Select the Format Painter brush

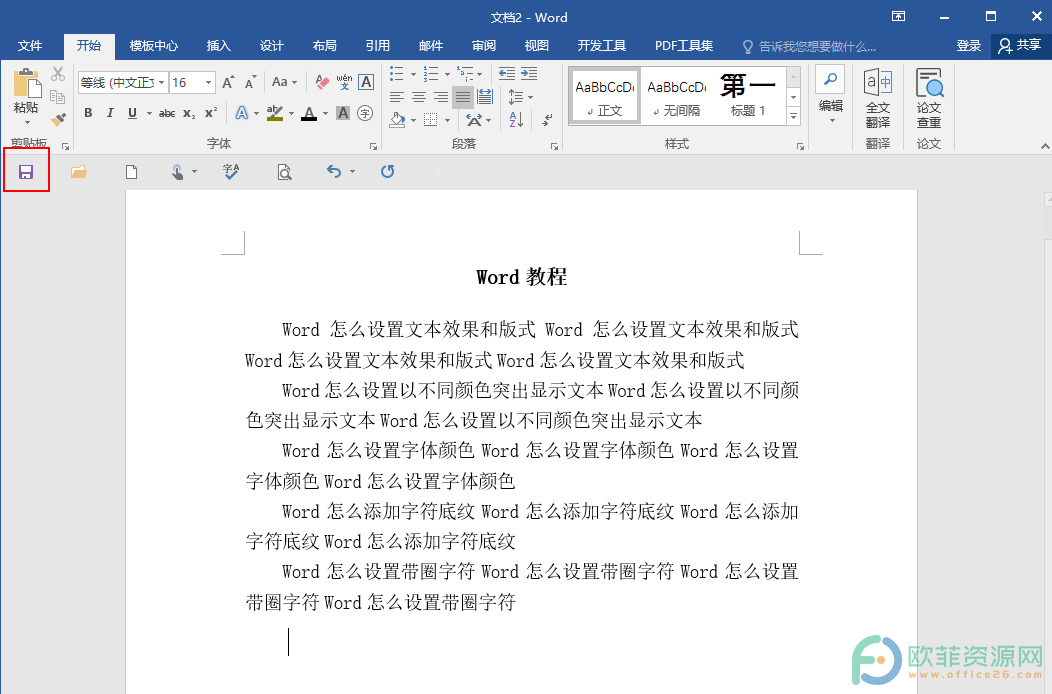58,119
